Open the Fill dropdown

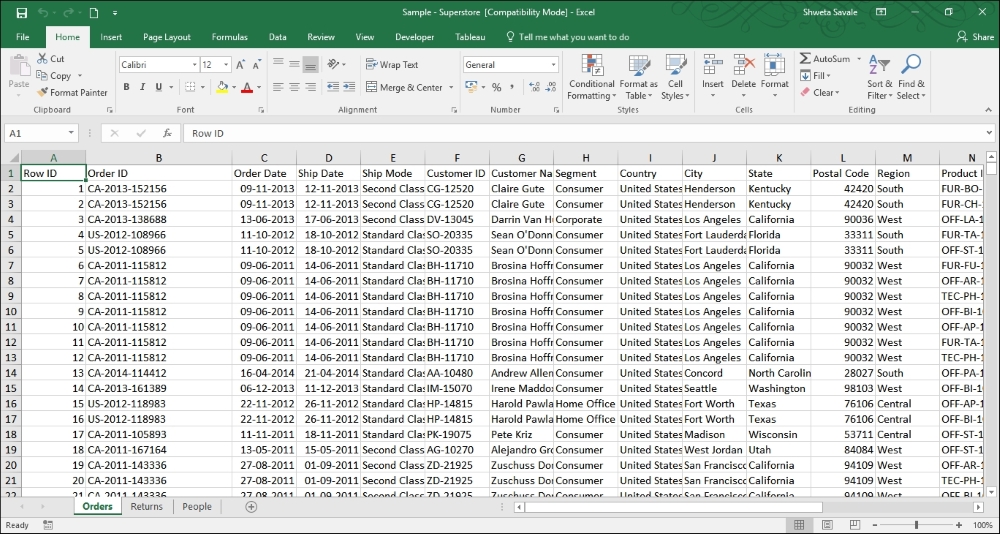814,76
